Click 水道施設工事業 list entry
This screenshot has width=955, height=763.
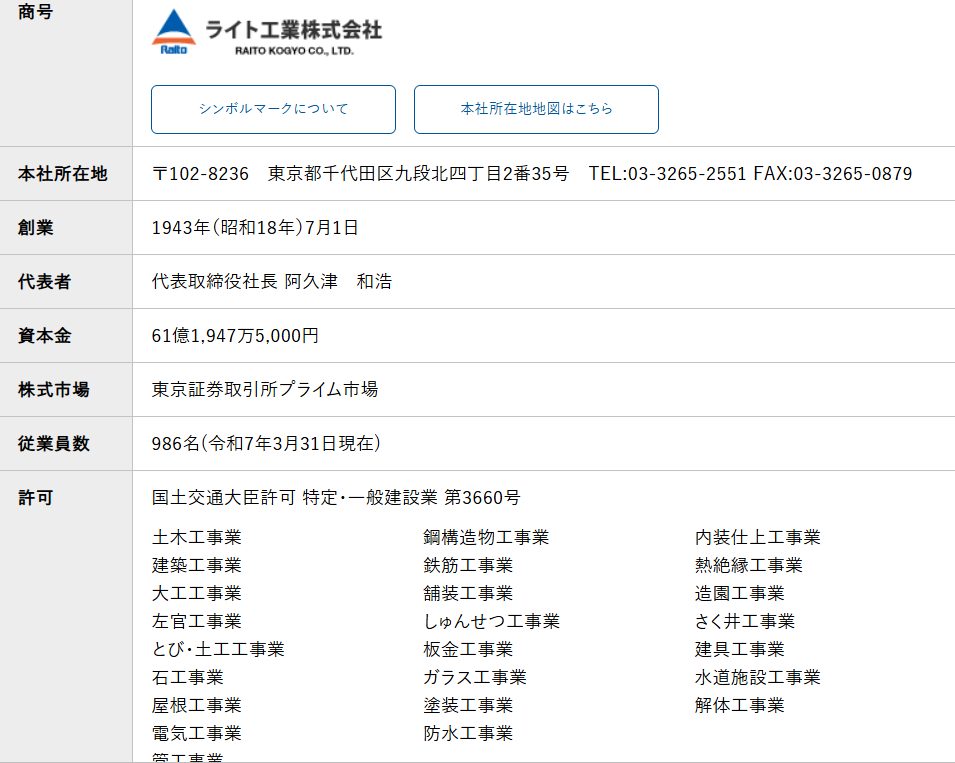757,678
